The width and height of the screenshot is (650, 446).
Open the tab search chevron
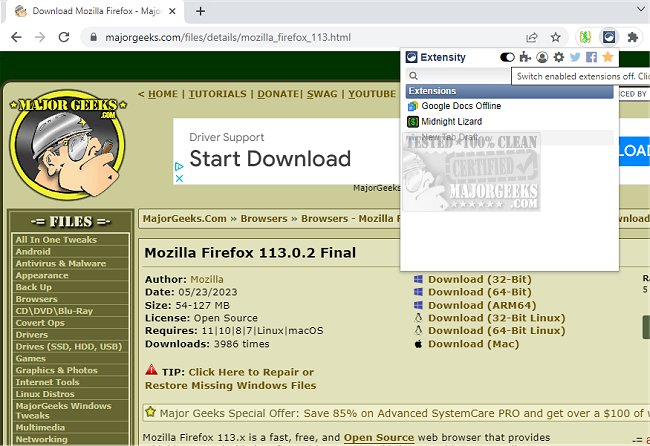pyautogui.click(x=641, y=8)
